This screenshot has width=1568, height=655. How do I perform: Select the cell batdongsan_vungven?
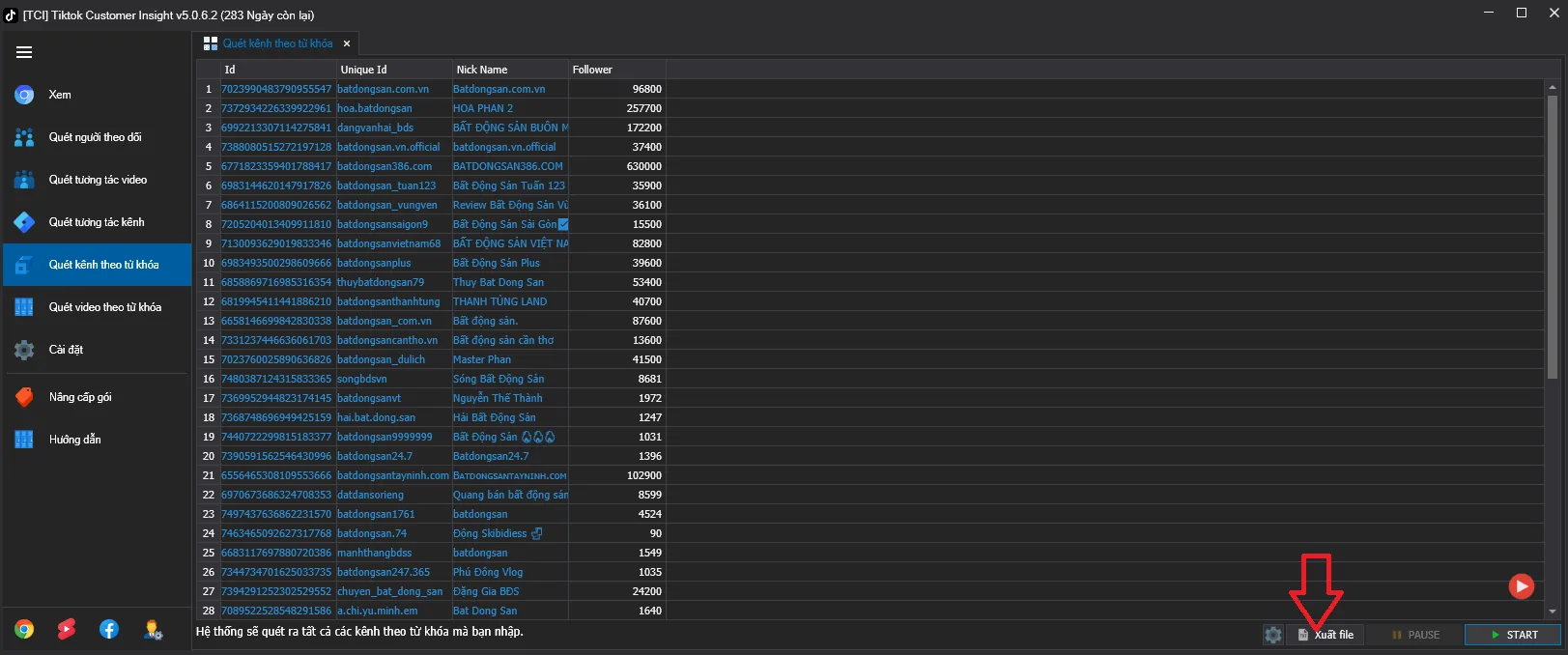tap(394, 205)
